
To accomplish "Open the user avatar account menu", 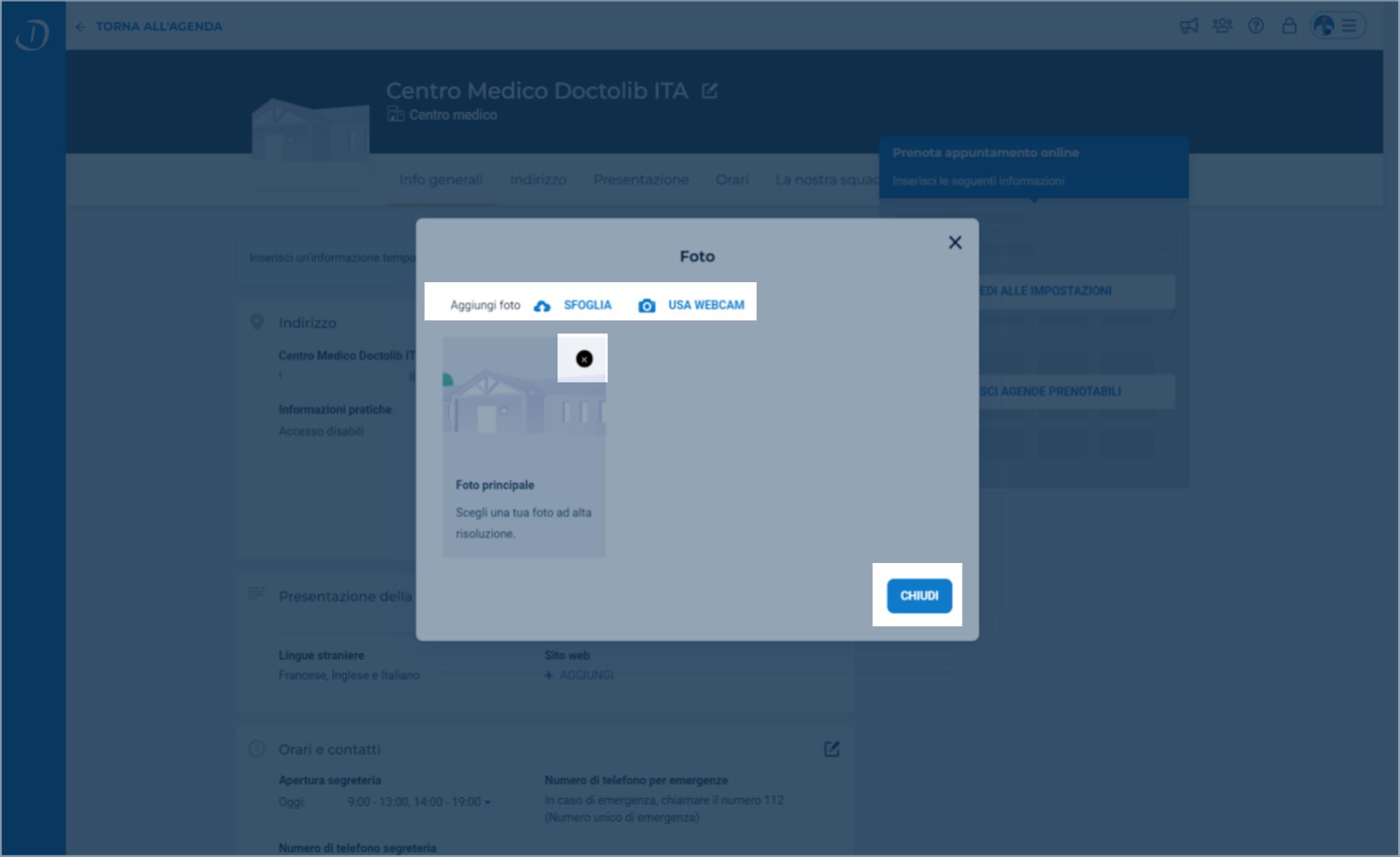I will pos(1324,26).
